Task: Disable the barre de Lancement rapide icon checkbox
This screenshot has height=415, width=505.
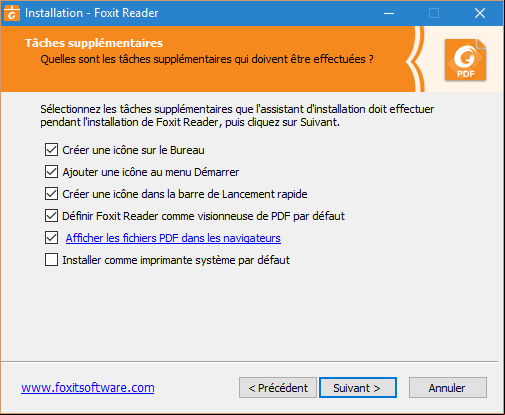Action: [x=51, y=194]
